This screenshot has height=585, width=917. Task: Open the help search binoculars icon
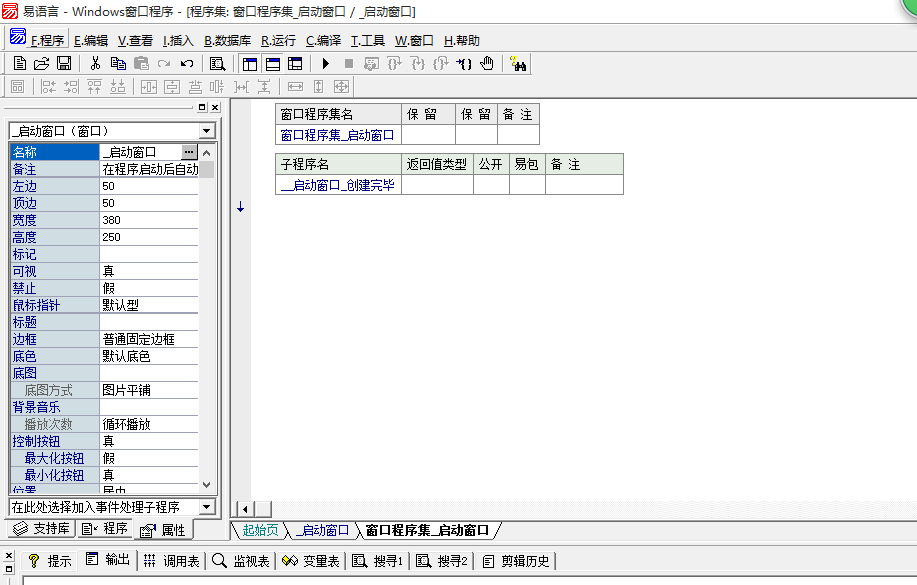[x=518, y=63]
